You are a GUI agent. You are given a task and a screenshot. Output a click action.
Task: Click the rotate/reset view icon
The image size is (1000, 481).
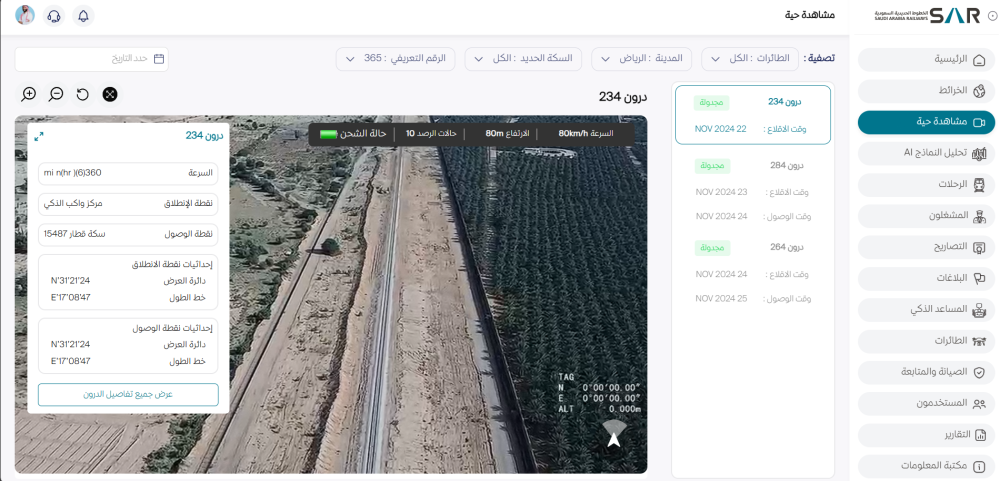83,94
